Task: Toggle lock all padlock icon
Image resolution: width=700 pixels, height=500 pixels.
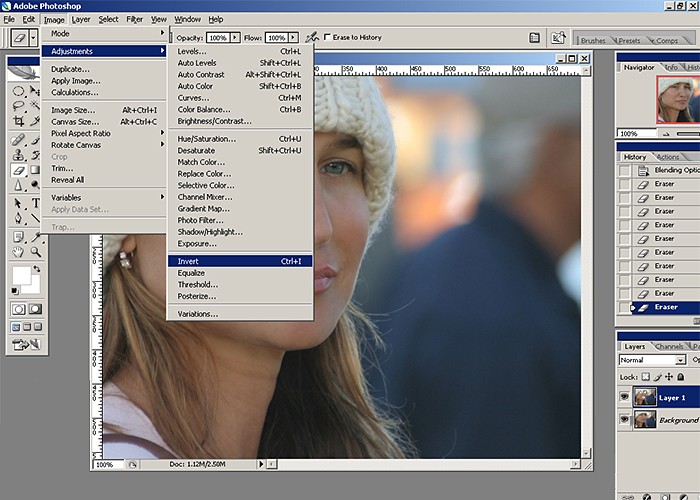Action: 680,377
